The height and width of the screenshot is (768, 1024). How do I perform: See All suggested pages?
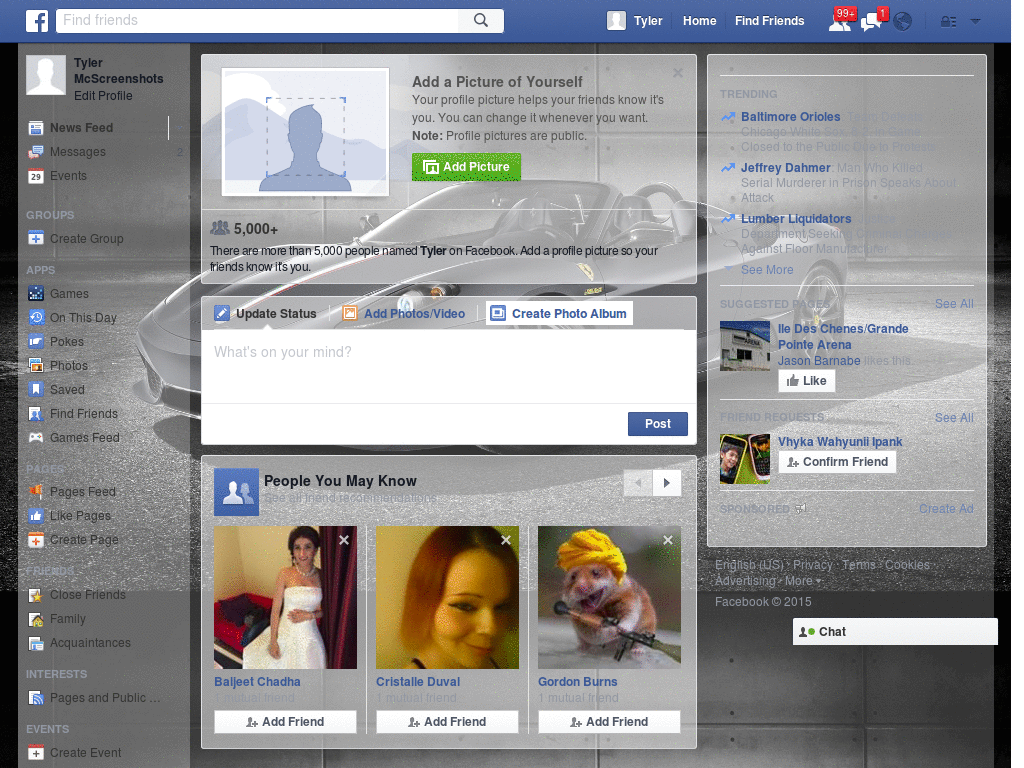click(953, 304)
